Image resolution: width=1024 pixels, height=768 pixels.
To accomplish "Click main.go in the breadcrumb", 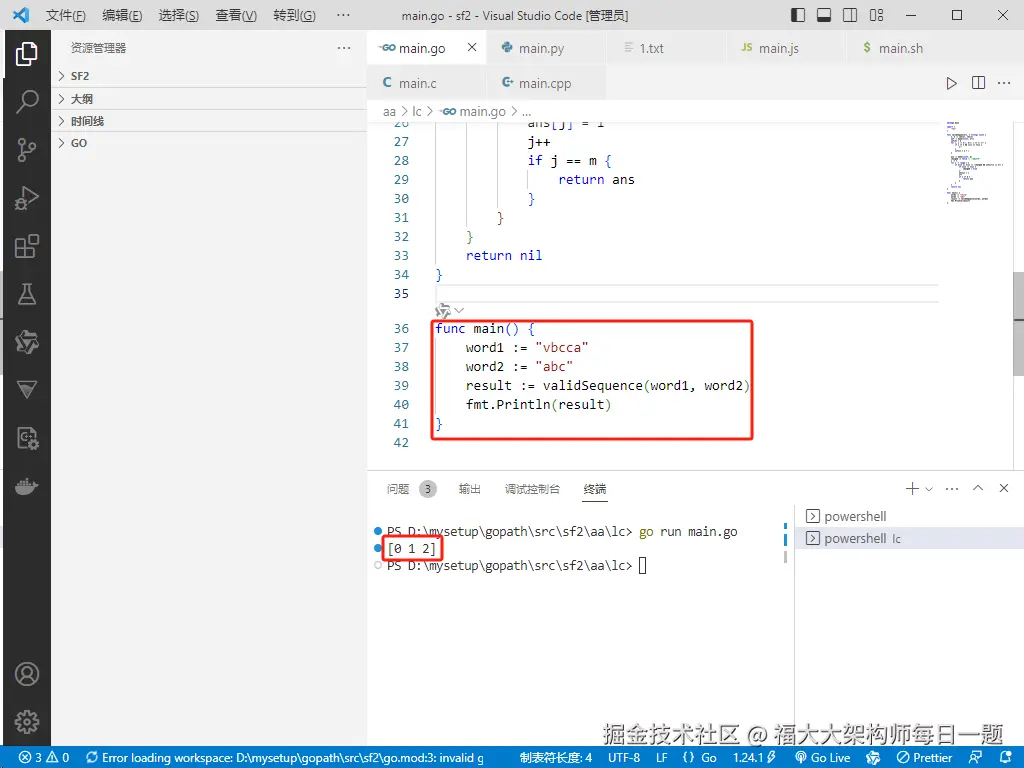I will click(x=474, y=112).
